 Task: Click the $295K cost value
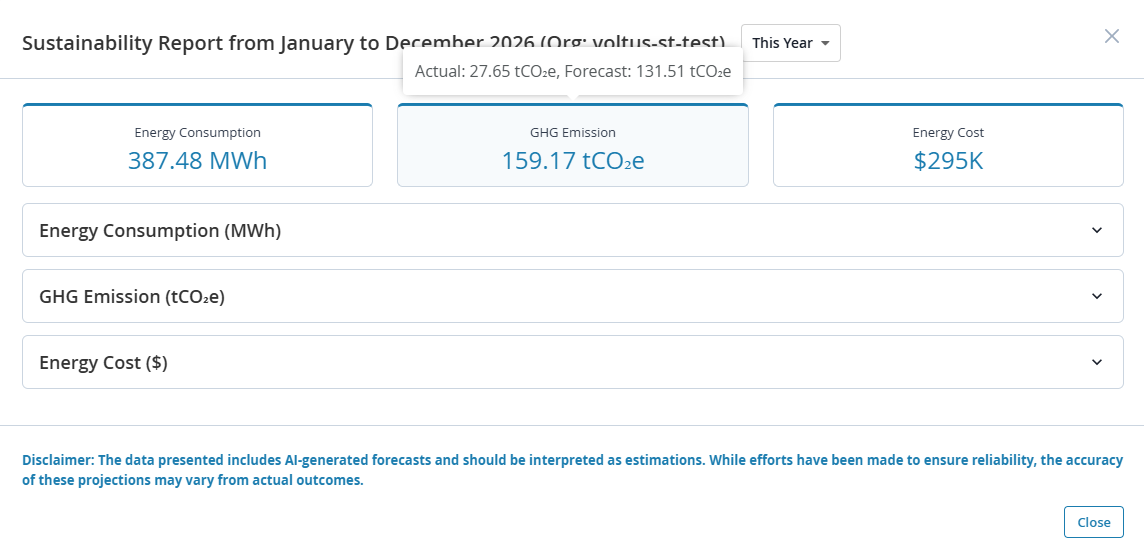[x=948, y=160]
